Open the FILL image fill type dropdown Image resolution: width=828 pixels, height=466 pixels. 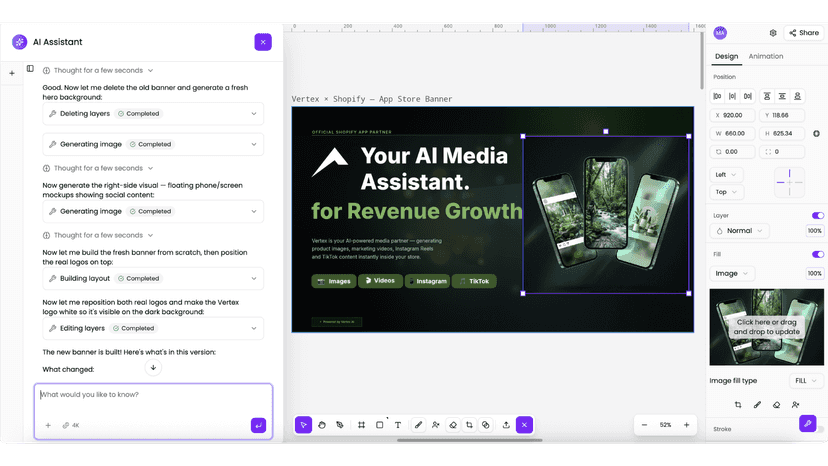tap(806, 381)
